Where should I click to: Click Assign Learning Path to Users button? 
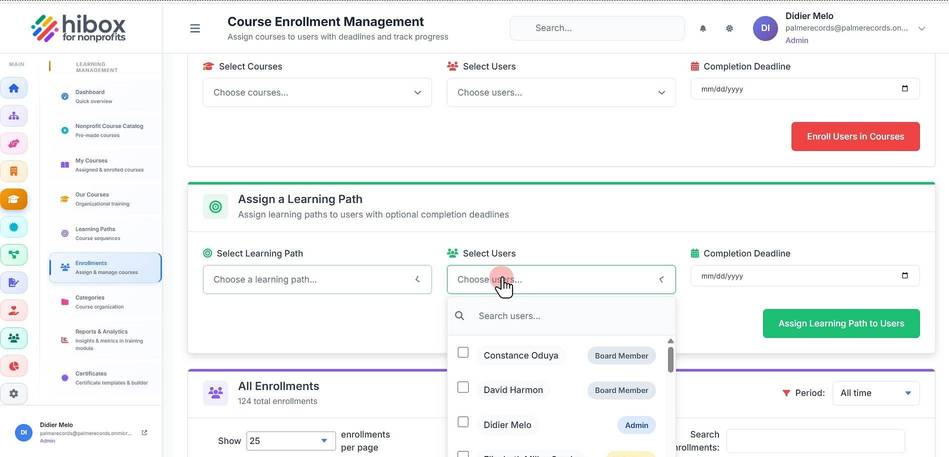tap(841, 324)
